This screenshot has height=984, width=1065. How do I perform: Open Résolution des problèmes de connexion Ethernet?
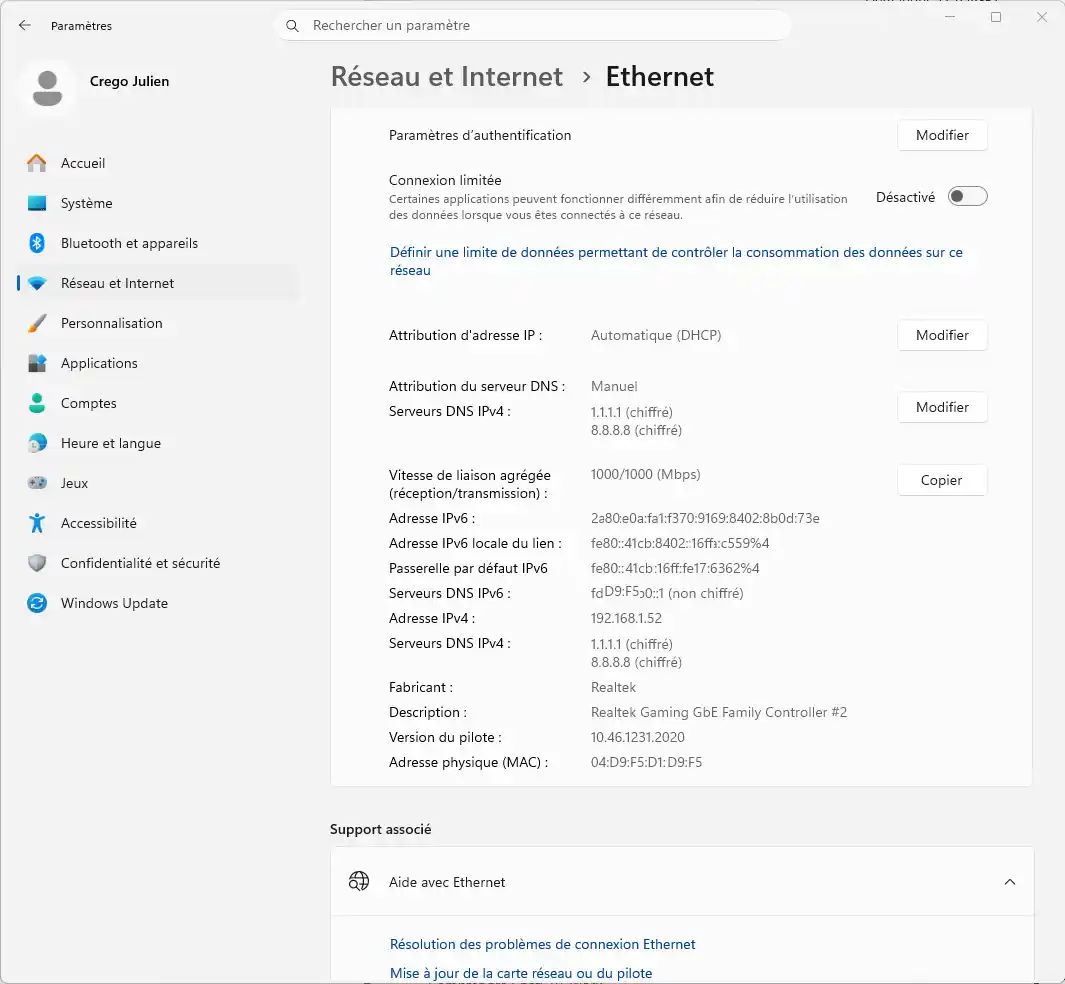[543, 945]
